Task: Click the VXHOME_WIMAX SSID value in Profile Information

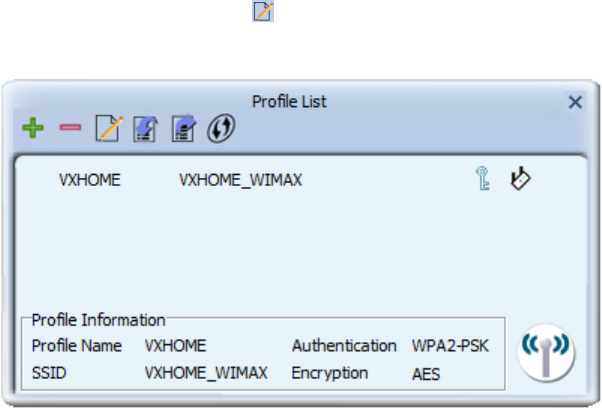Action: click(x=206, y=373)
